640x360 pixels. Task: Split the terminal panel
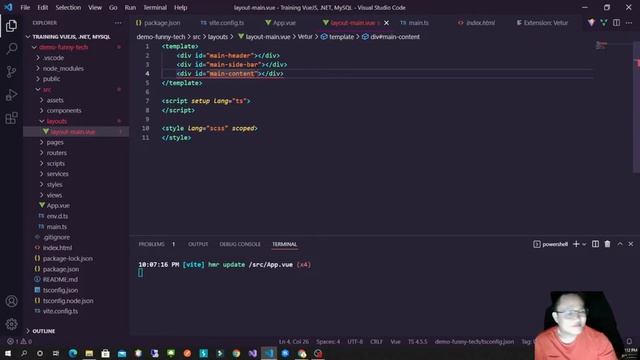596,244
